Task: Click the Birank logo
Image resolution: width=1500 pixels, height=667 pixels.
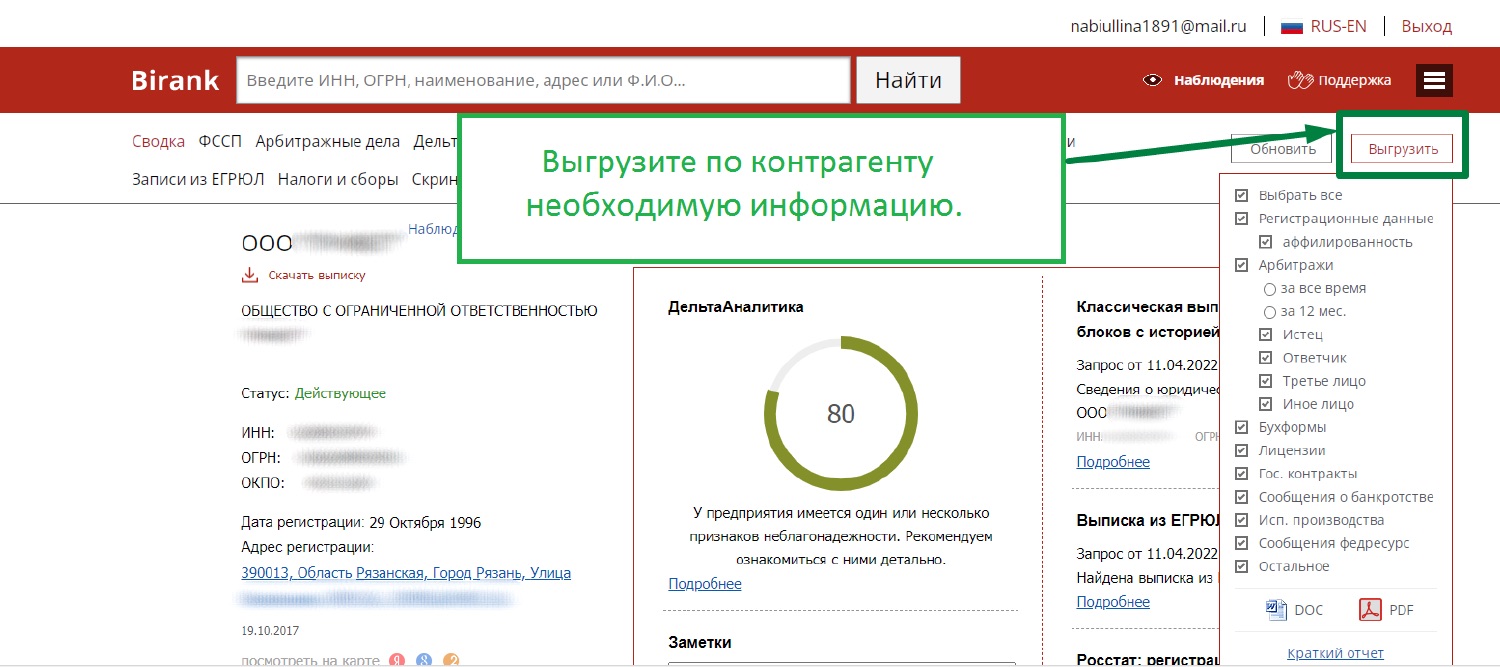Action: coord(175,81)
